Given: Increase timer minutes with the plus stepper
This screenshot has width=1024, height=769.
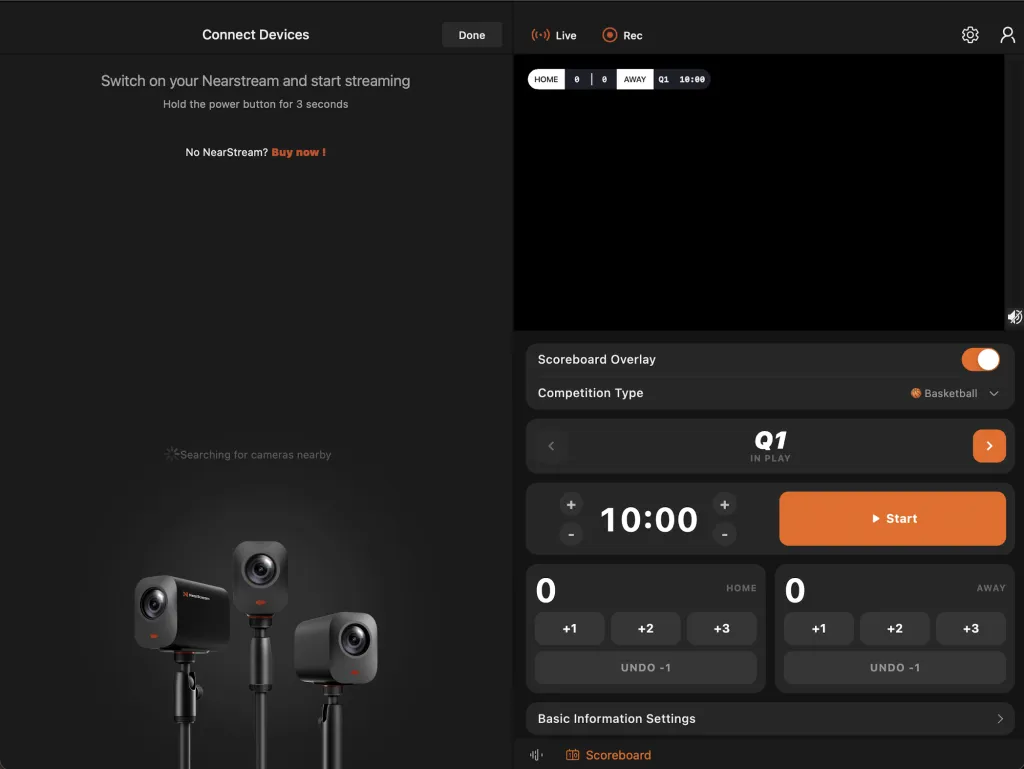Looking at the screenshot, I should point(571,504).
